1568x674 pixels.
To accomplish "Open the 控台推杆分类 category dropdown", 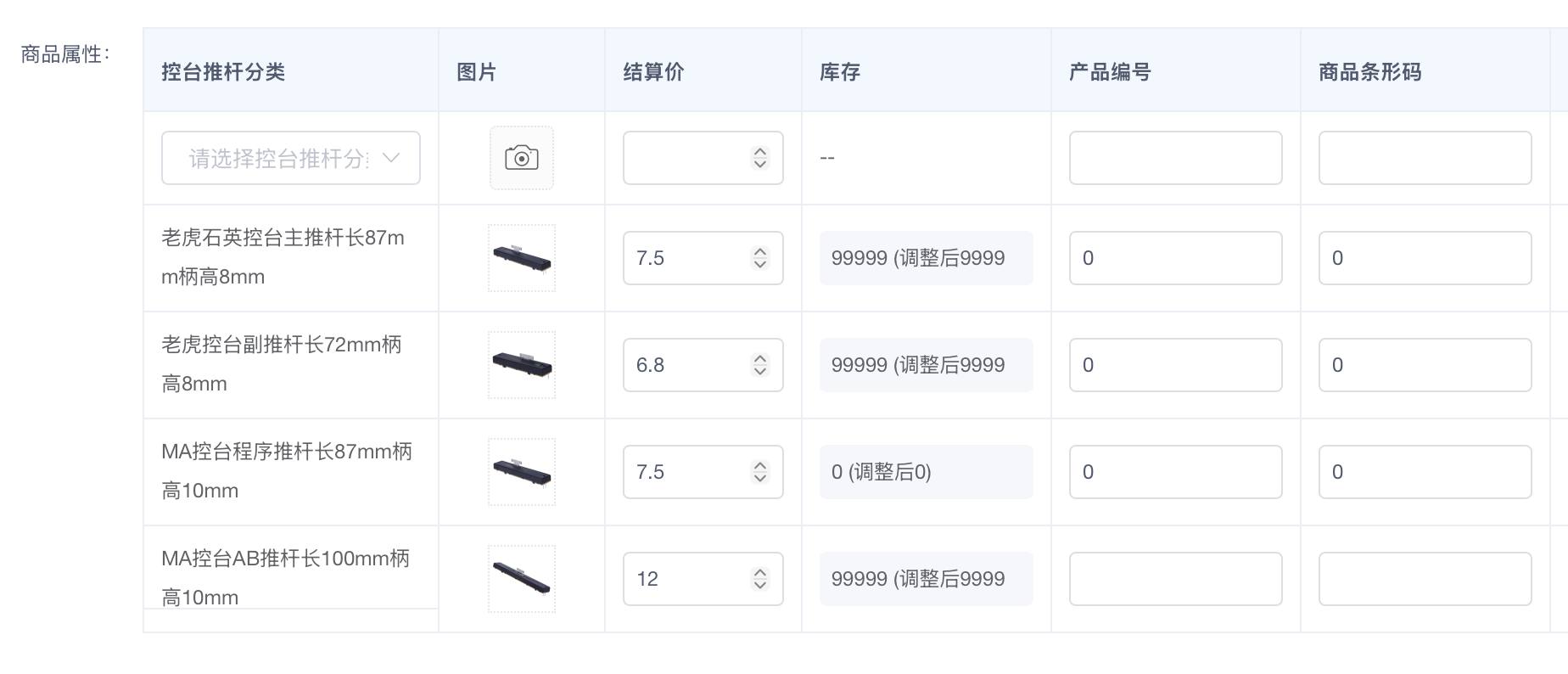I will click(290, 158).
